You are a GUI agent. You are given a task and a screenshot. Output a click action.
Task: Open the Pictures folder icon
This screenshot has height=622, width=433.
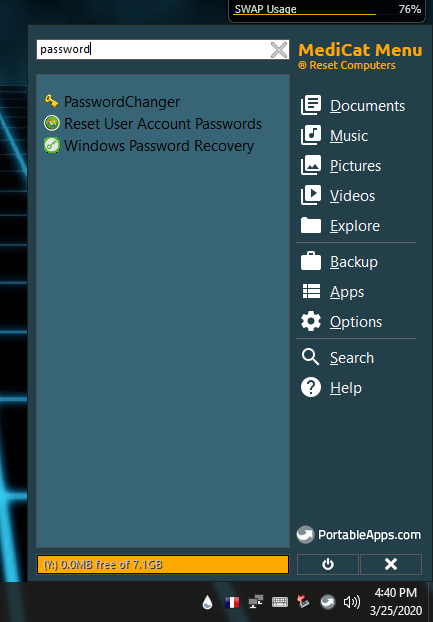311,165
